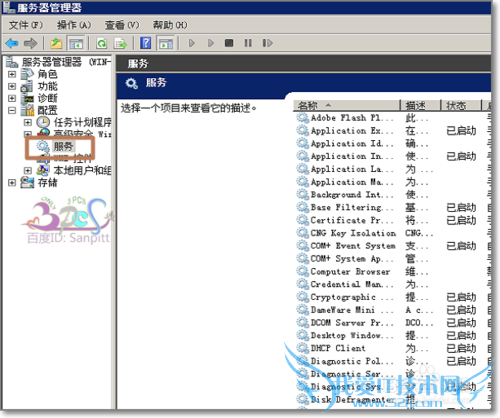
Task: Click the Export list toolbar icon
Action: coord(120,43)
